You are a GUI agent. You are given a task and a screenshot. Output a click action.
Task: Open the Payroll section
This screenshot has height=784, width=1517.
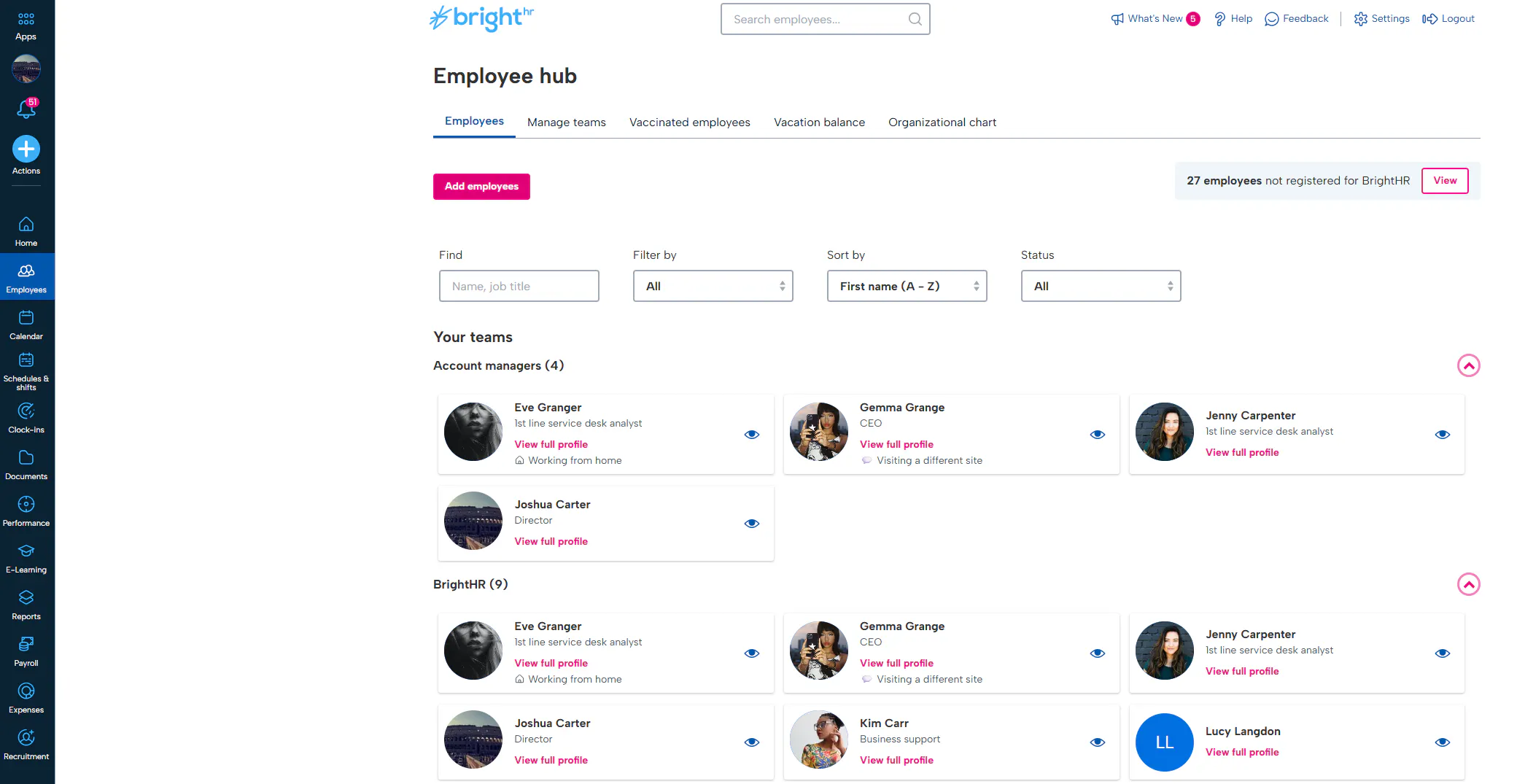pos(27,650)
